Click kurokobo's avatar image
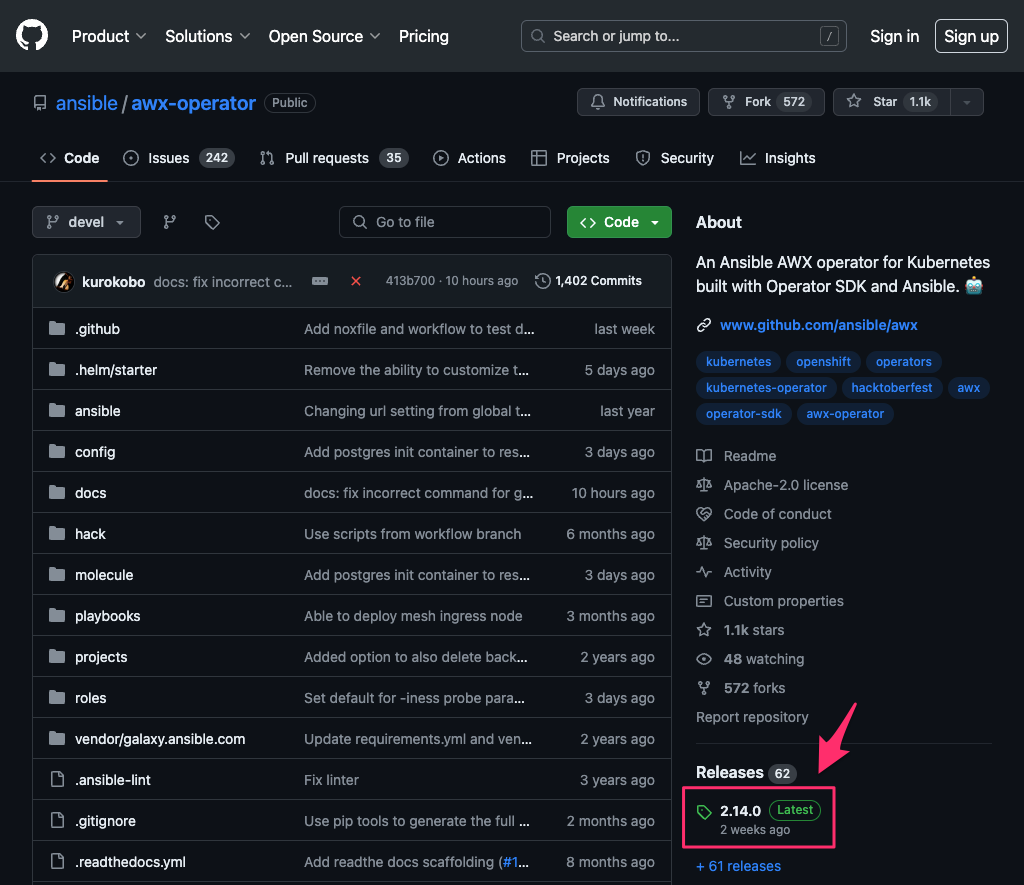This screenshot has height=885, width=1024. 63,282
